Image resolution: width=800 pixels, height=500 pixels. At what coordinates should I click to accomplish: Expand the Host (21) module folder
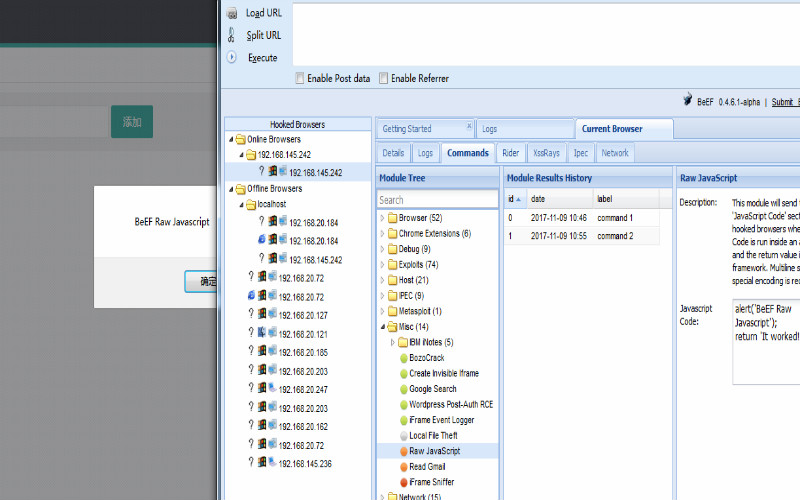pyautogui.click(x=382, y=280)
